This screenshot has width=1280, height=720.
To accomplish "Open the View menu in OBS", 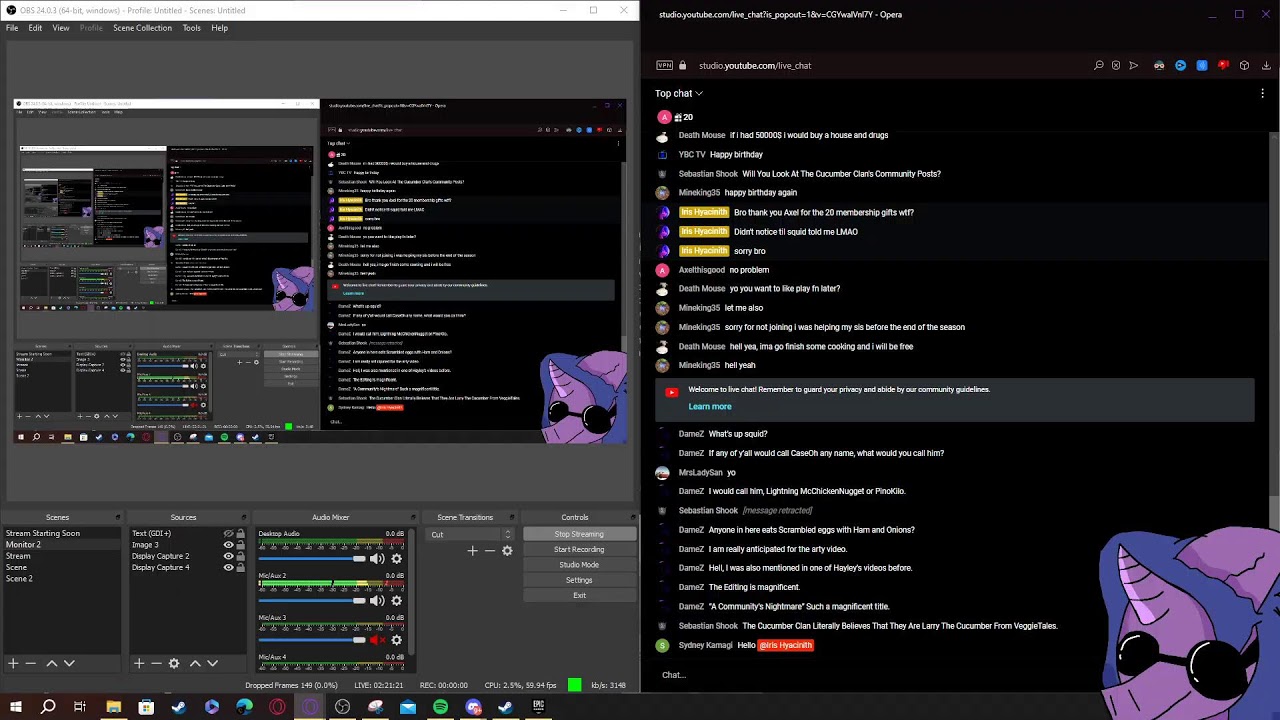I will 61,28.
